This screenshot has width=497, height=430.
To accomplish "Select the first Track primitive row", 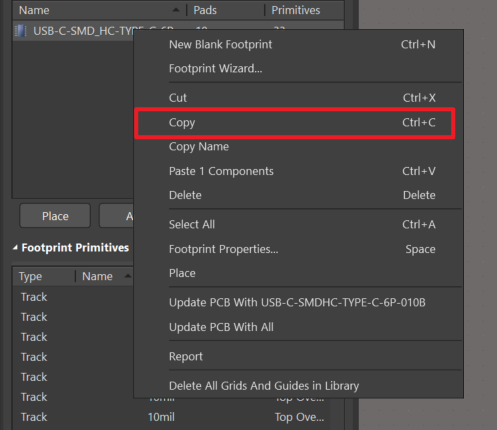I will (x=73, y=297).
